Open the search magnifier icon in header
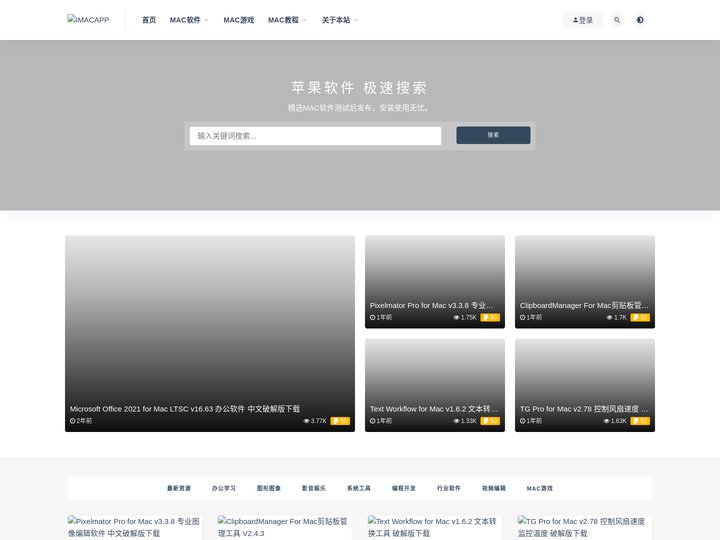Screen dimensions: 720x540 click(x=617, y=20)
